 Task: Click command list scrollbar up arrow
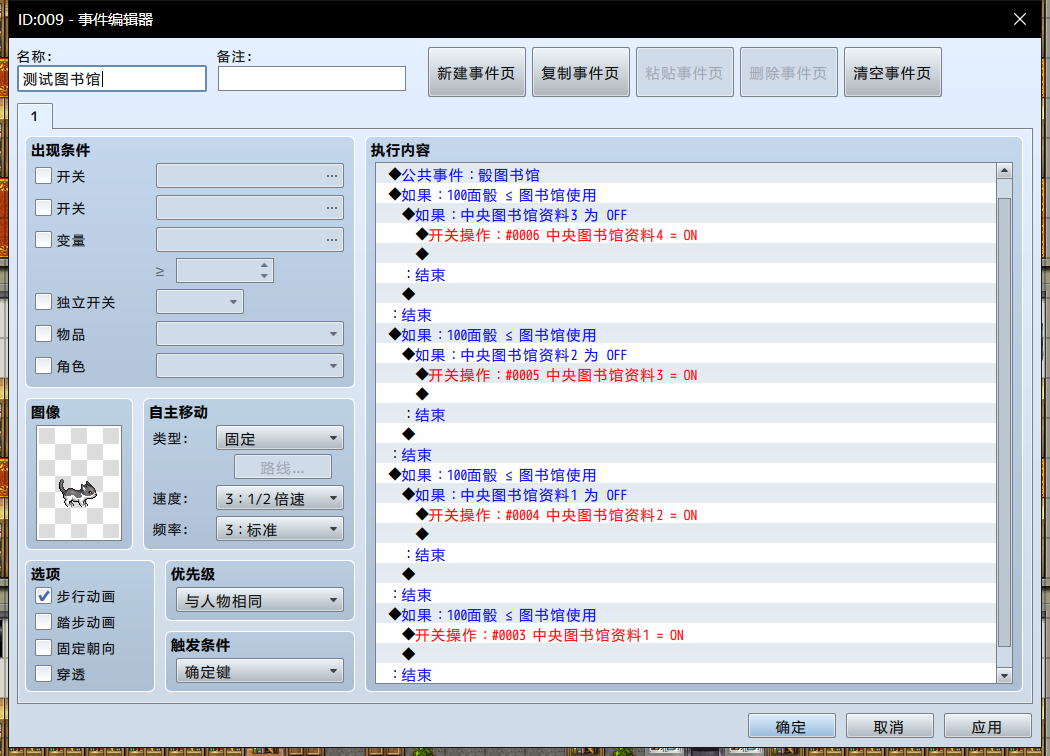[1004, 171]
